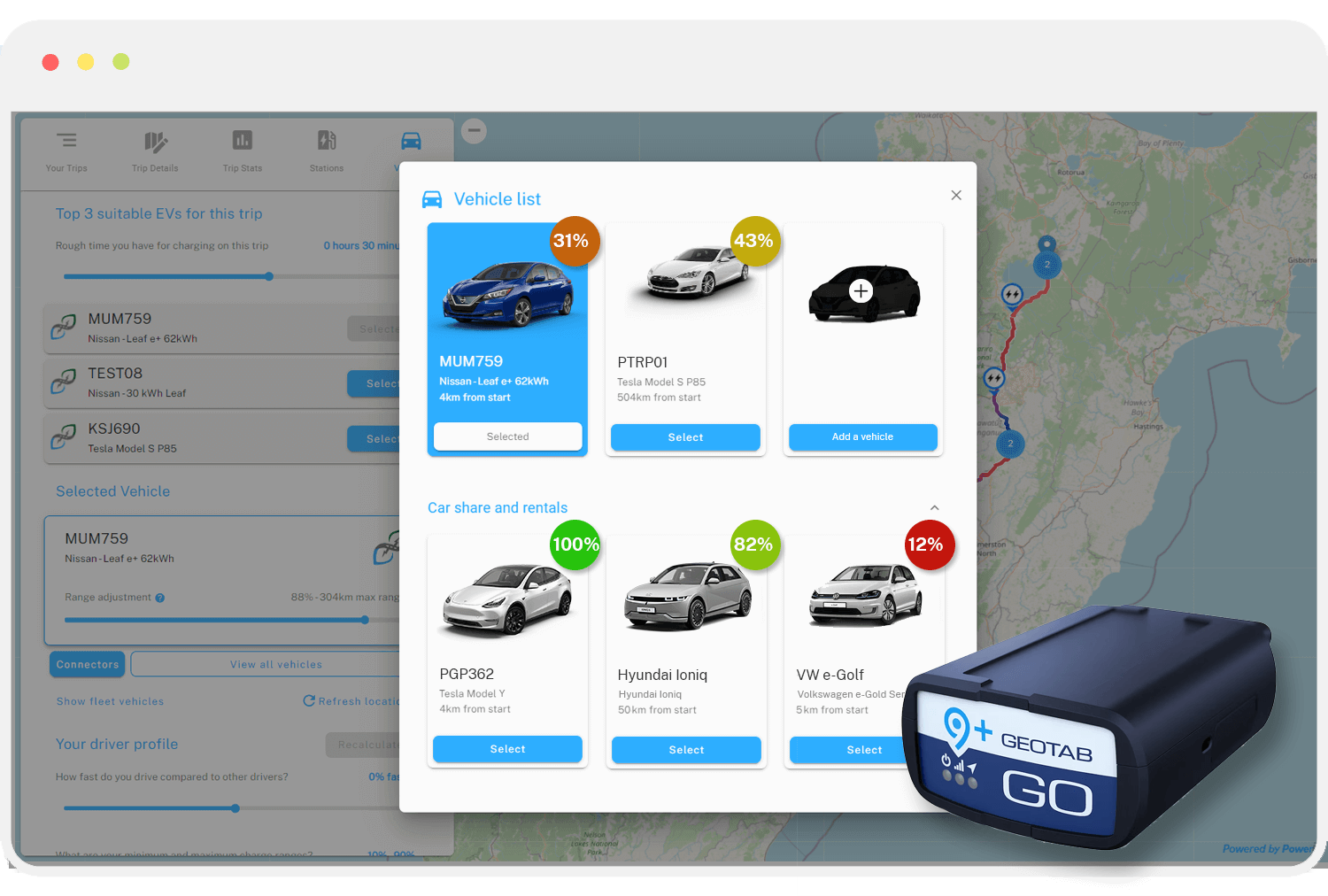Select the vehicles car tab icon

coord(411,141)
